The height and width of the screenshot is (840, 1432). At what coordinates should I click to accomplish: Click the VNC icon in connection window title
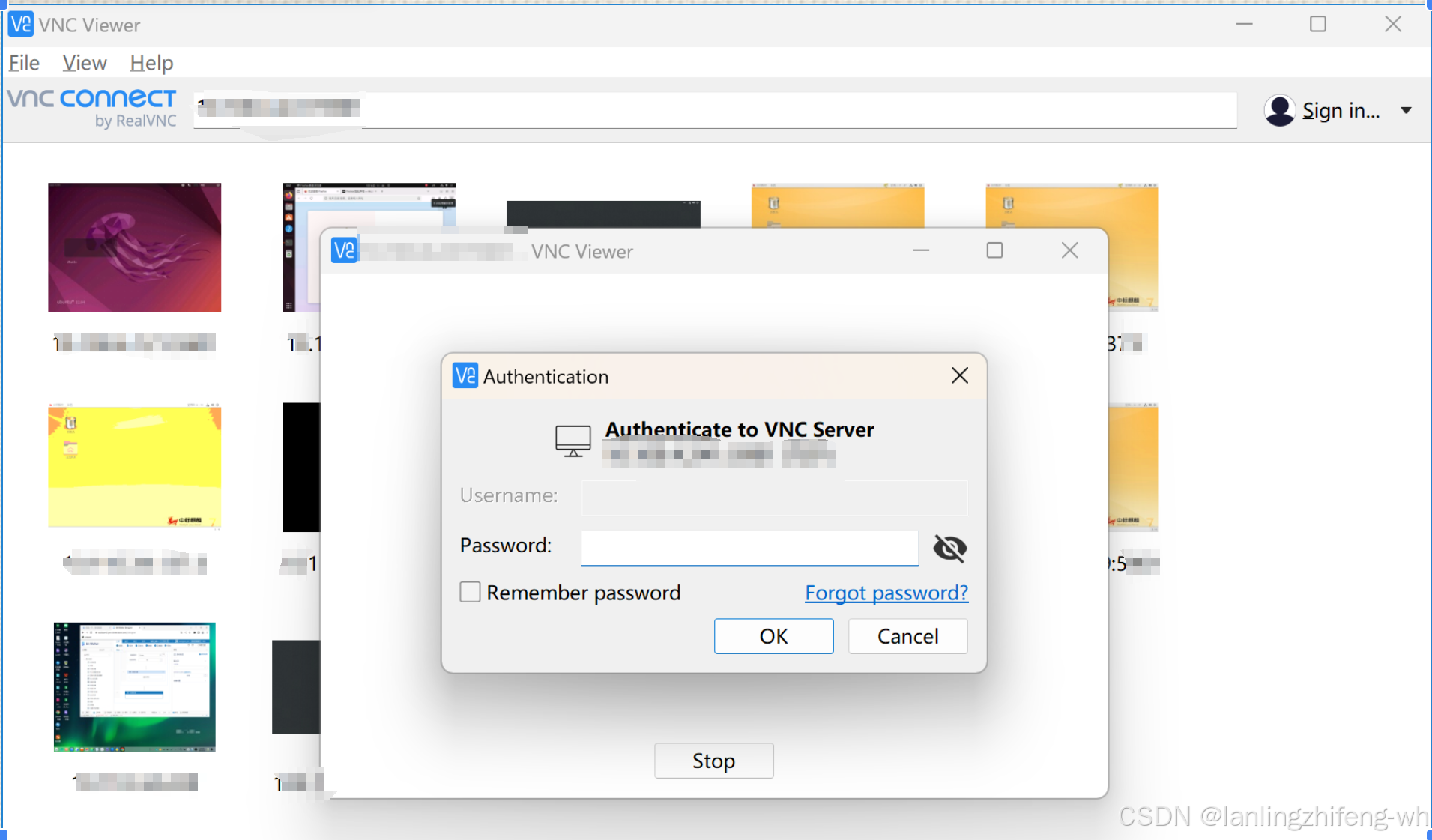[344, 250]
